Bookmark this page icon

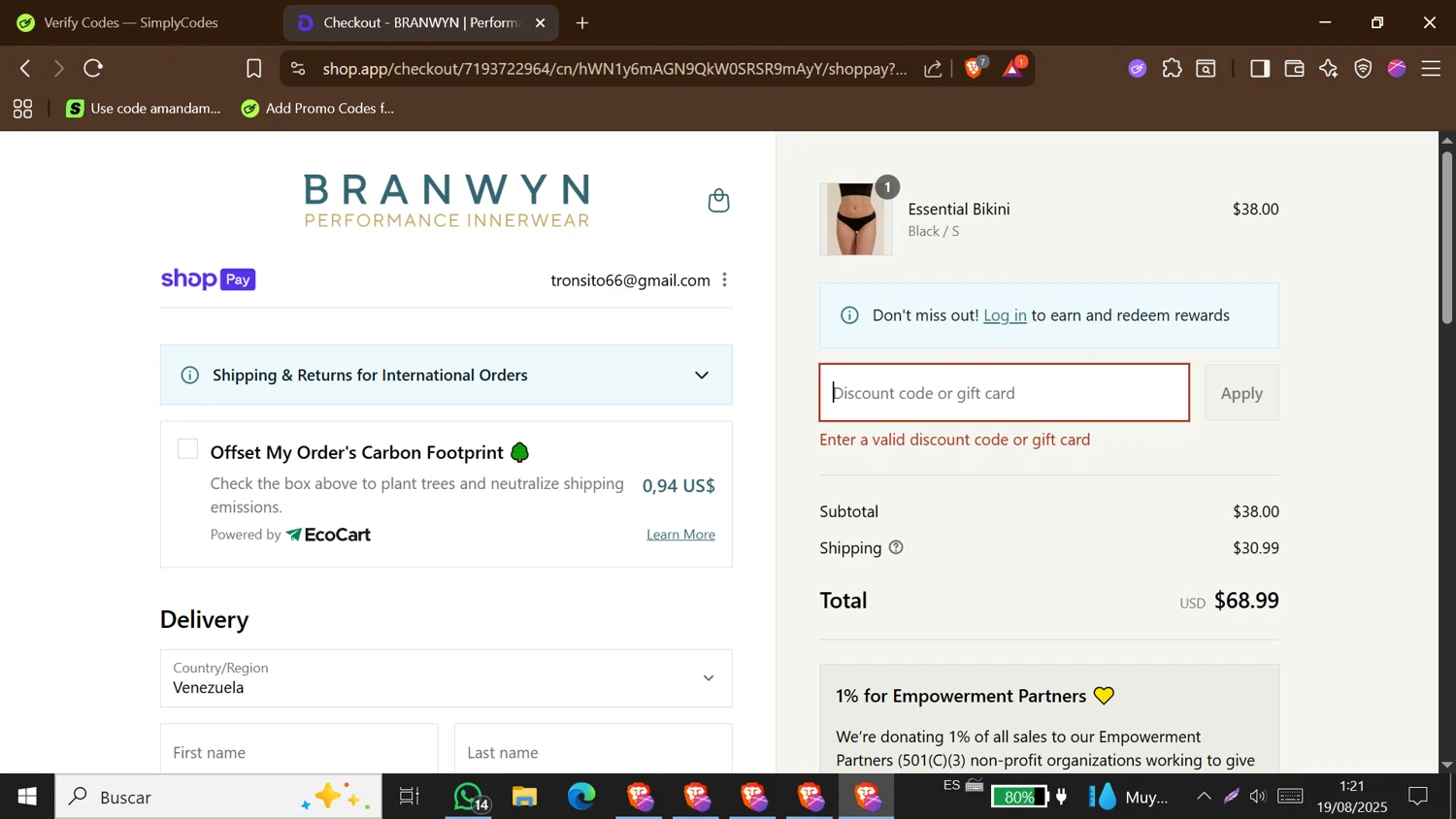point(253,68)
